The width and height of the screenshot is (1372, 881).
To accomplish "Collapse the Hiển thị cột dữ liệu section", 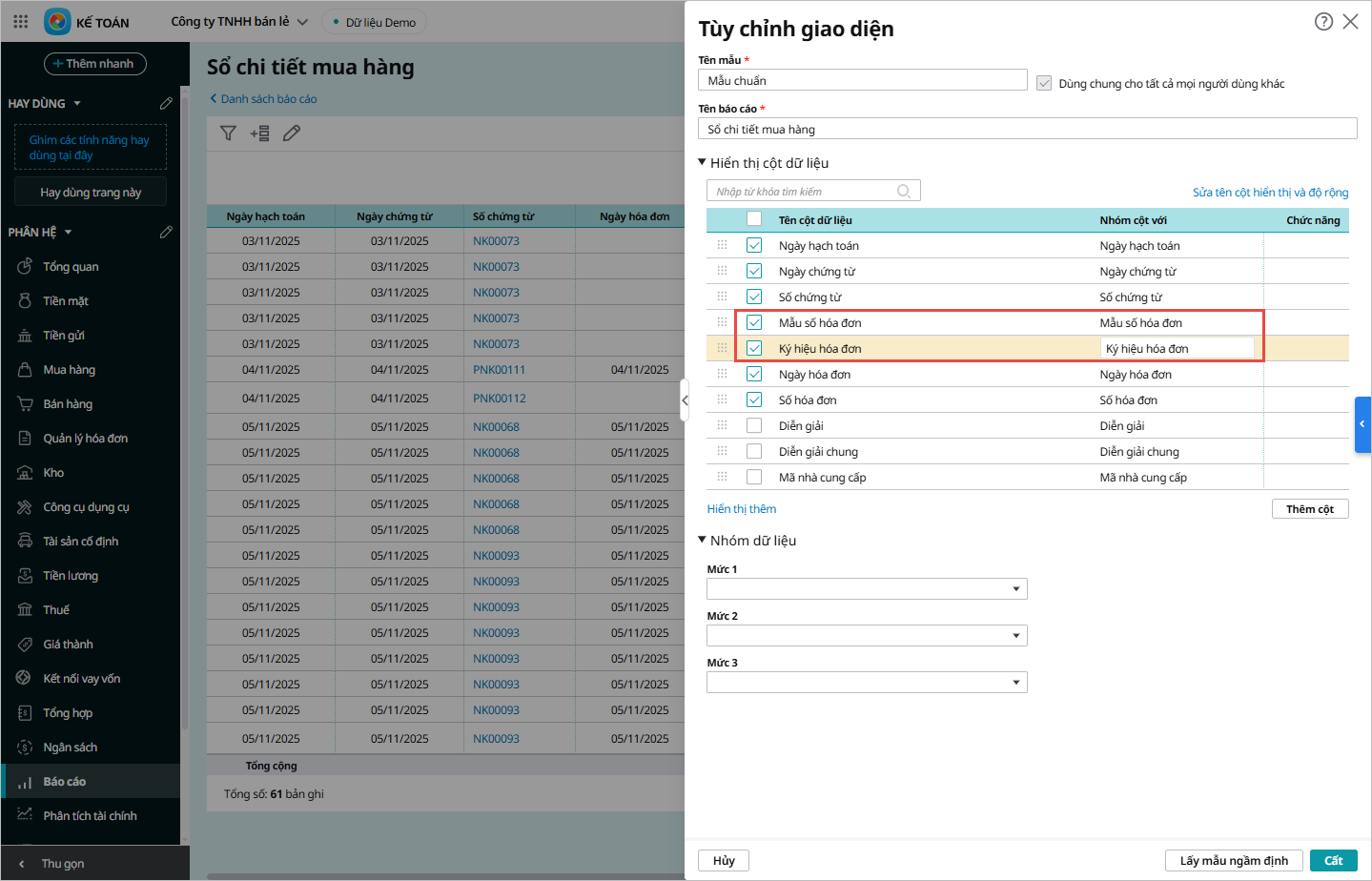I will [703, 163].
